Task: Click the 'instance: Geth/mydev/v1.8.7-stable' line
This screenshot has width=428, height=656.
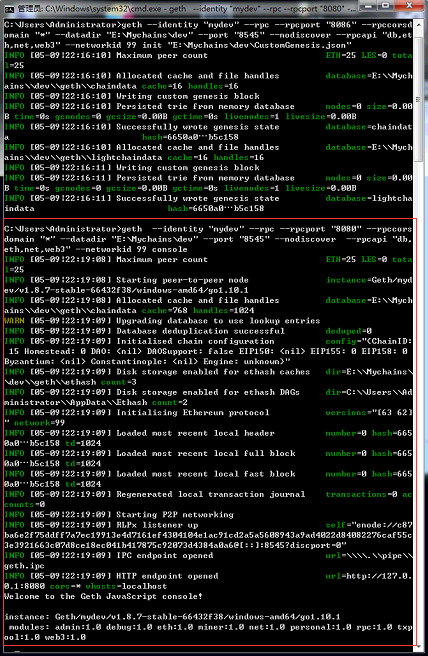Action: [172, 617]
